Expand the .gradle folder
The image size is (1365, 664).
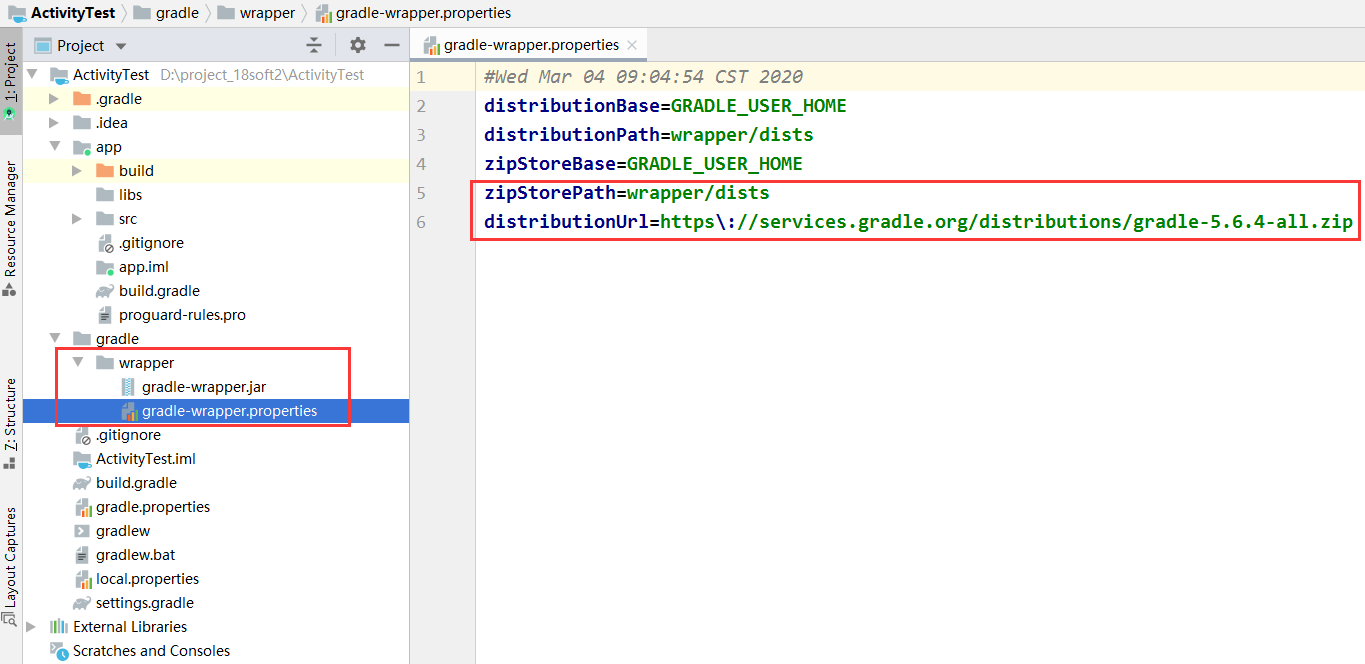(54, 99)
